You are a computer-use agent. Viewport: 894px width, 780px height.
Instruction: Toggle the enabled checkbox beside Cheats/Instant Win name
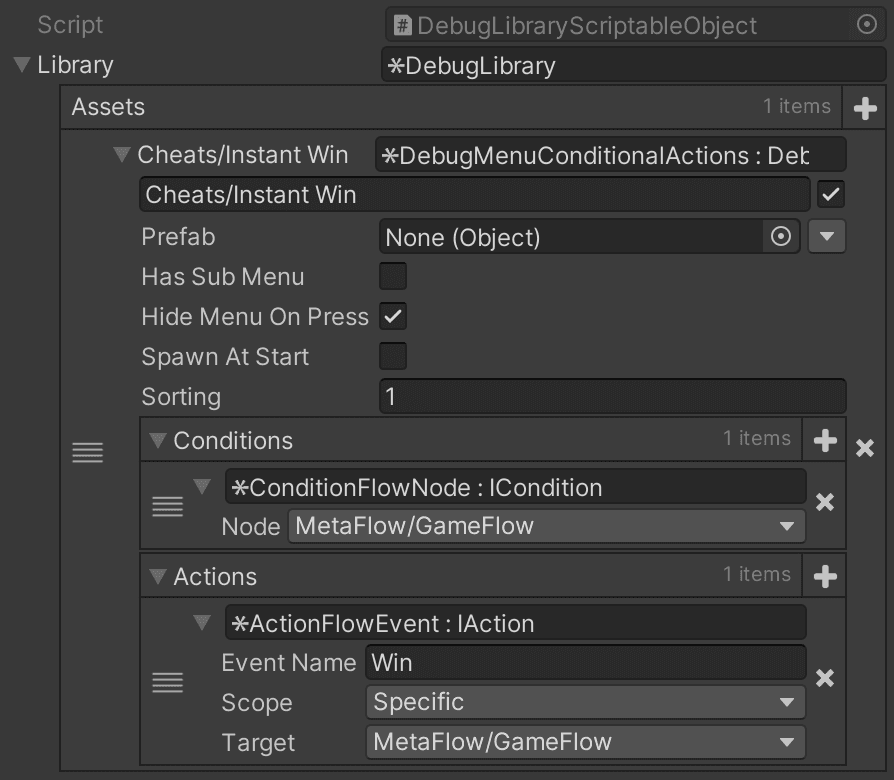coord(831,194)
